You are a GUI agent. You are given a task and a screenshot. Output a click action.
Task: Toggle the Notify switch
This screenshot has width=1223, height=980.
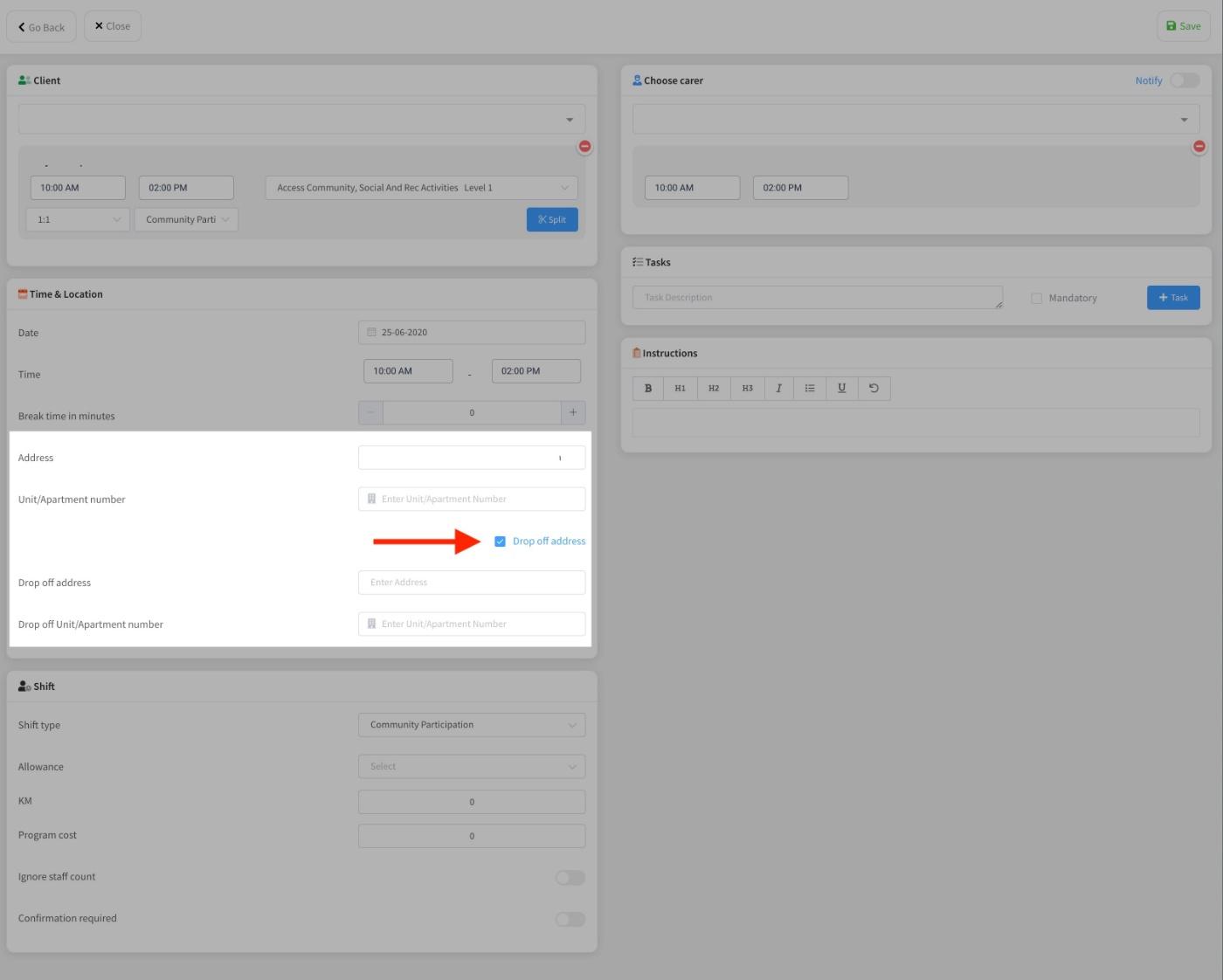click(1185, 80)
